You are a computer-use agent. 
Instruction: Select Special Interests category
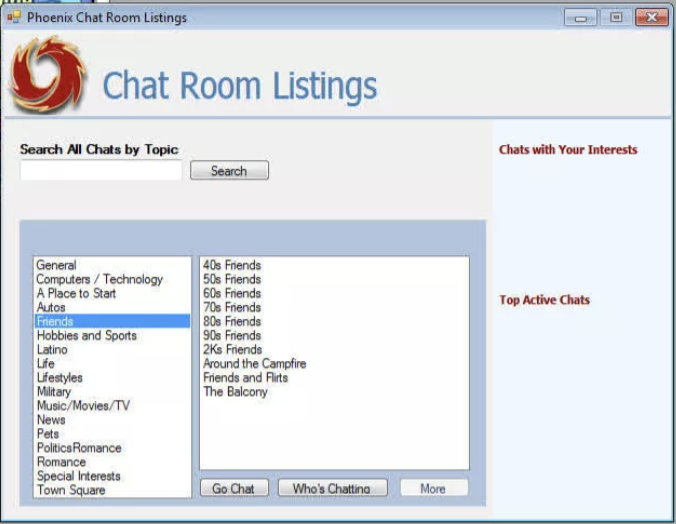click(112, 476)
